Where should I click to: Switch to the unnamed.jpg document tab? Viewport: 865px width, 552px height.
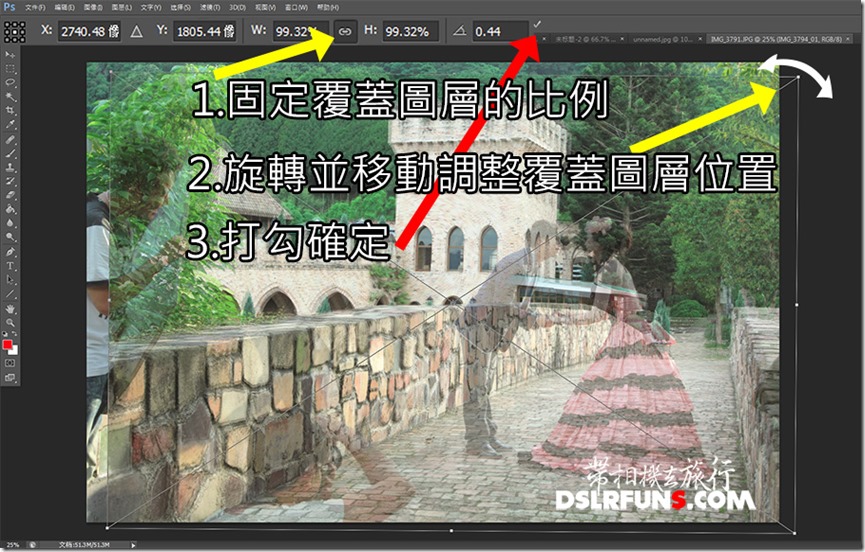pyautogui.click(x=650, y=39)
